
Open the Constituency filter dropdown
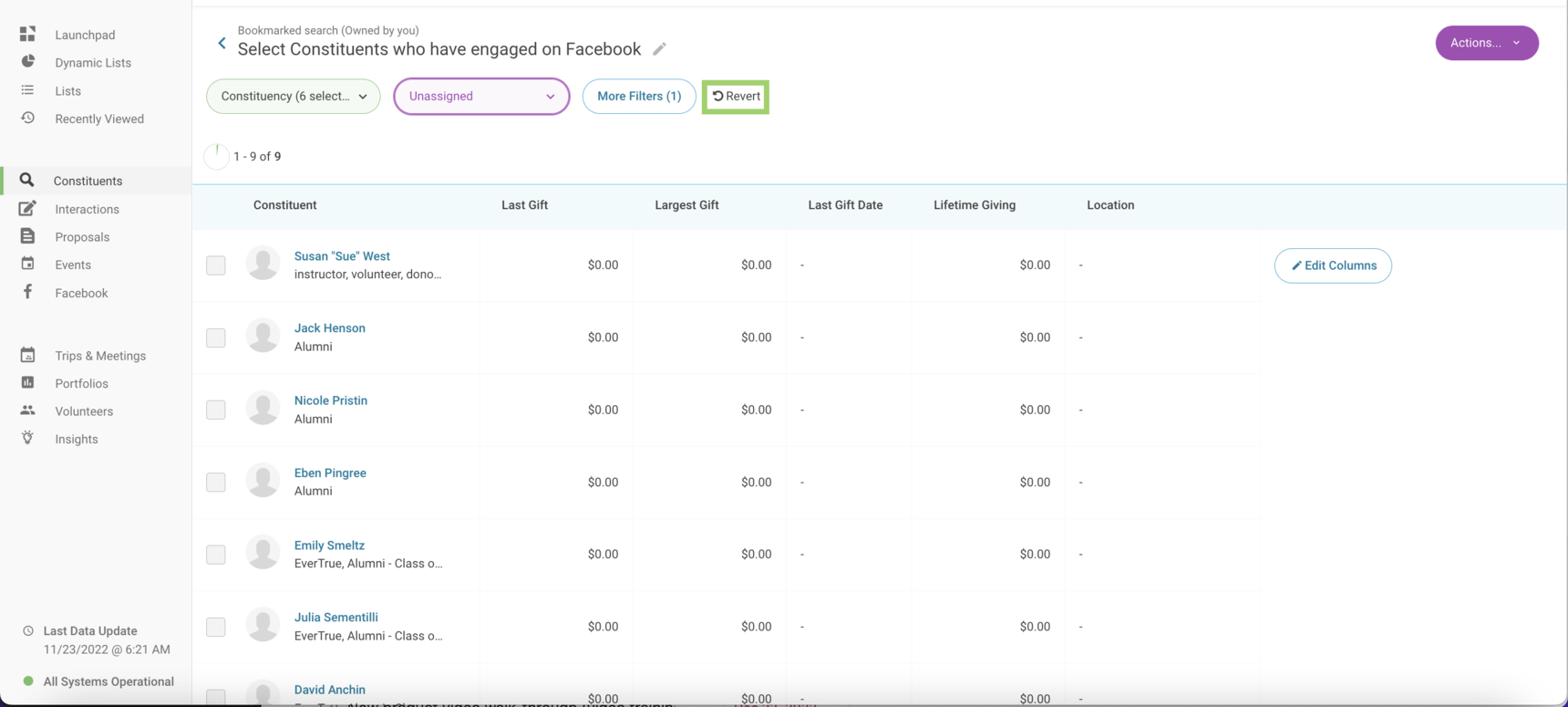[x=294, y=96]
